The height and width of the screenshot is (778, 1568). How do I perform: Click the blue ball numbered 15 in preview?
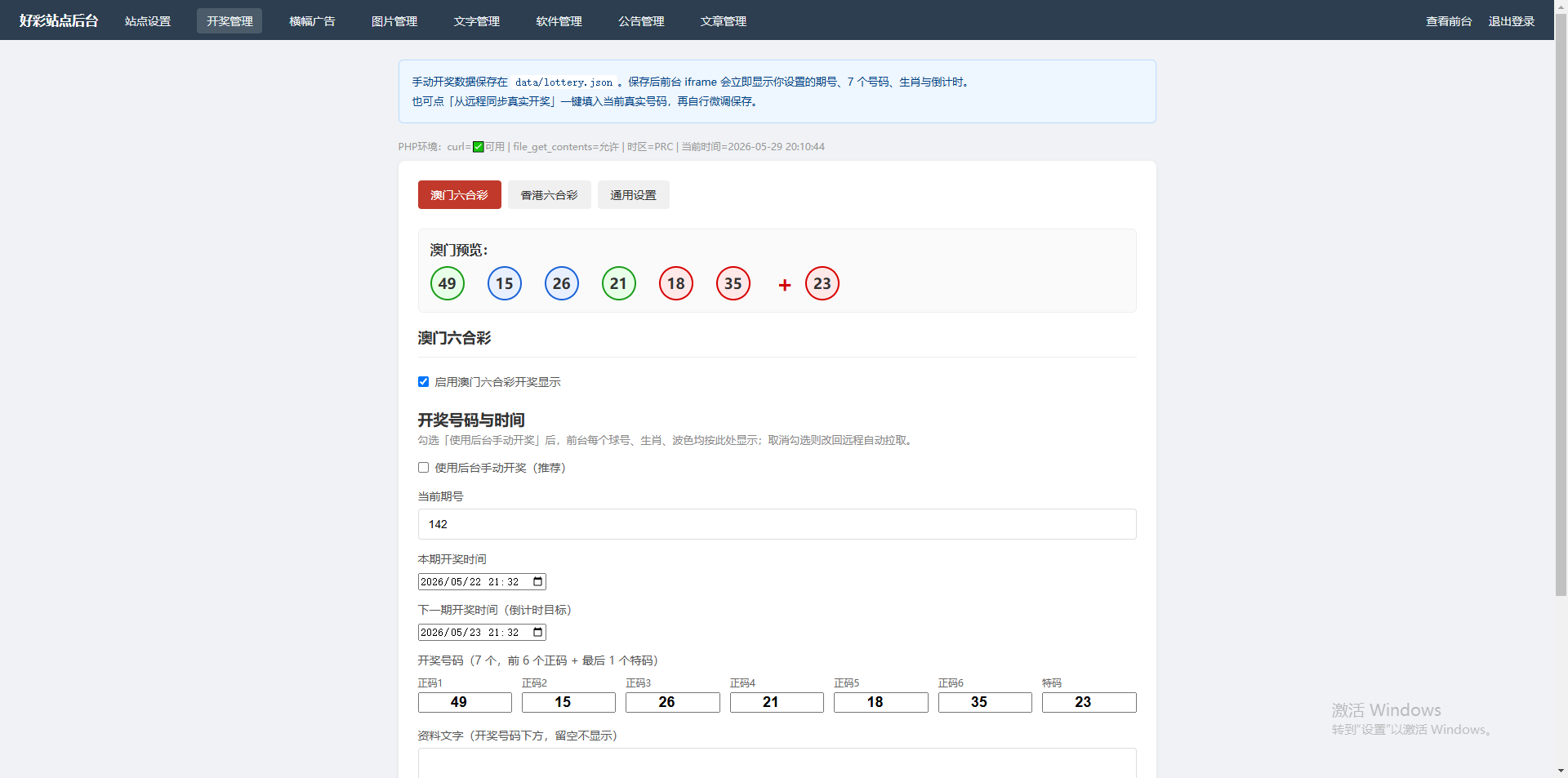[x=505, y=283]
